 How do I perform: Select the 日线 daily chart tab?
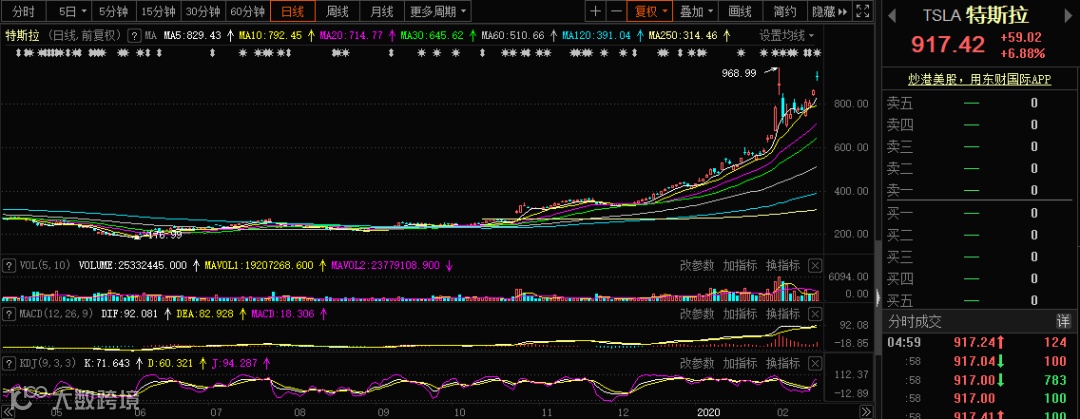pos(293,11)
